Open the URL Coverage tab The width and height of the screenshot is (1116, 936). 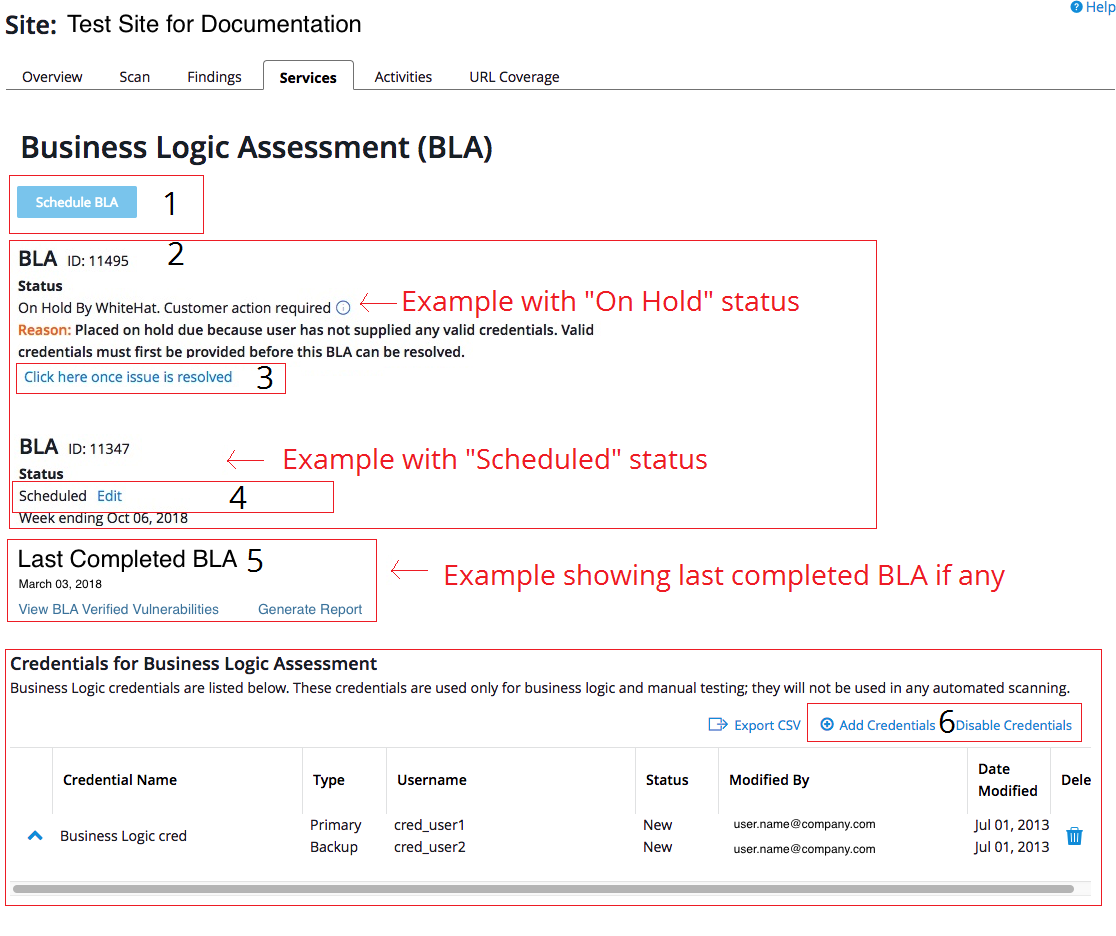click(x=513, y=76)
